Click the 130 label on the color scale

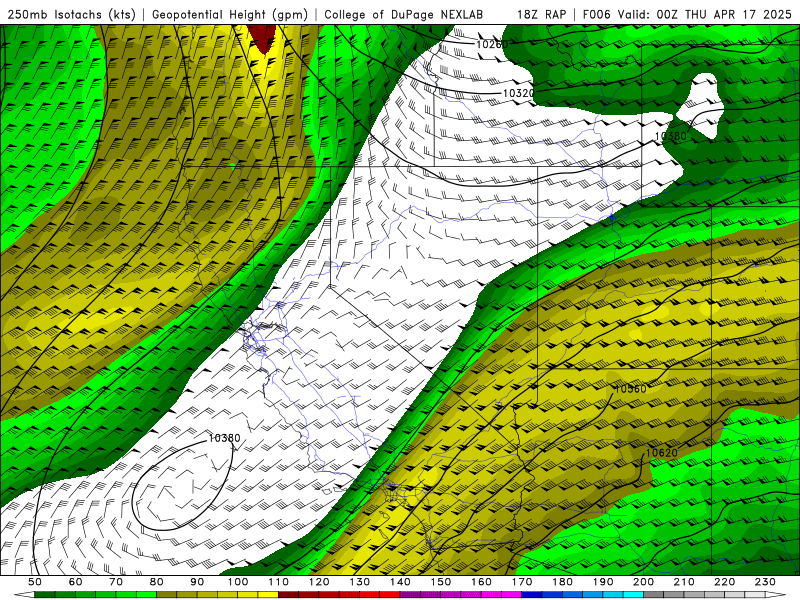coord(359,582)
